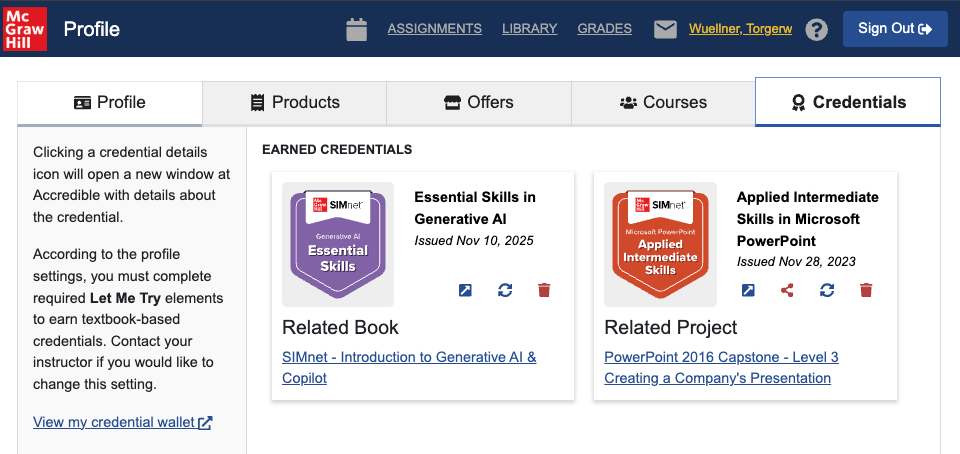Click the Generative AI Essential Skills badge
The width and height of the screenshot is (960, 454).
point(338,244)
